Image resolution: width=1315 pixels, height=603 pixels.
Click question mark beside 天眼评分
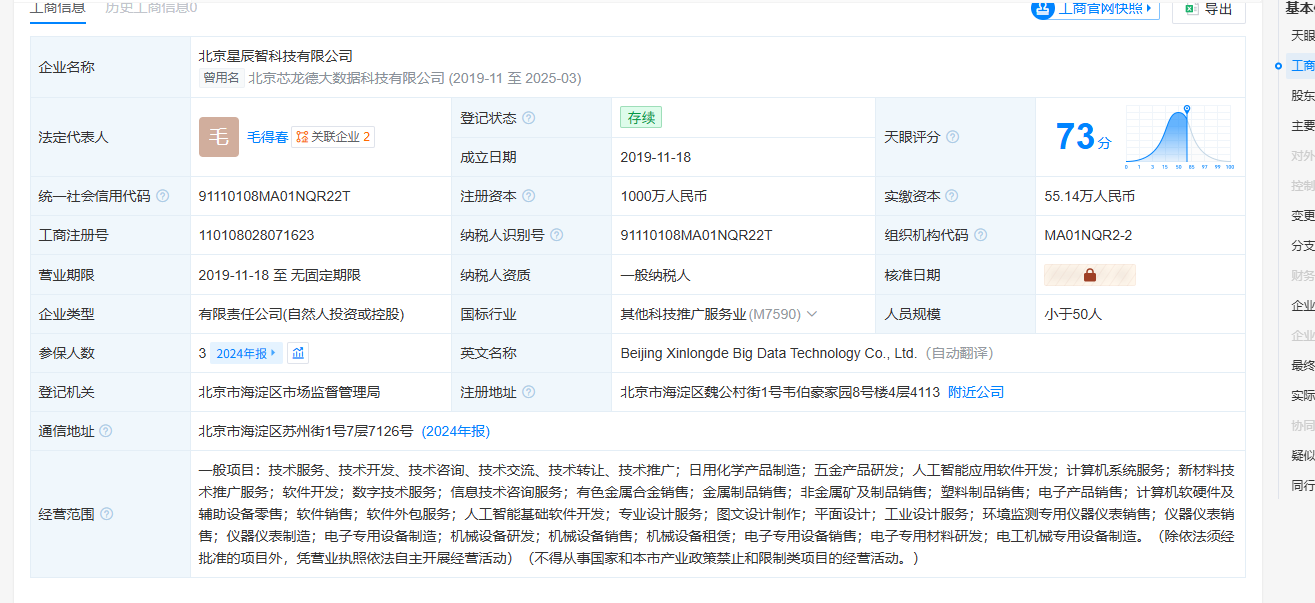click(952, 137)
